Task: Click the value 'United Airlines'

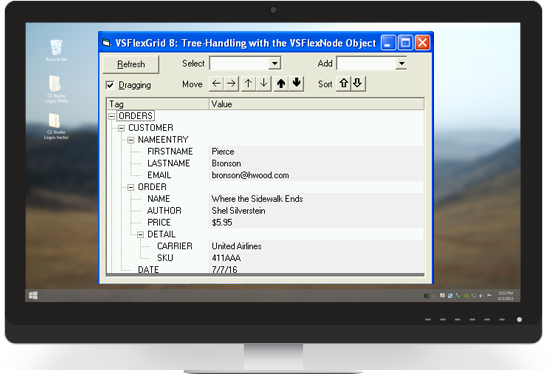Action: tap(237, 246)
